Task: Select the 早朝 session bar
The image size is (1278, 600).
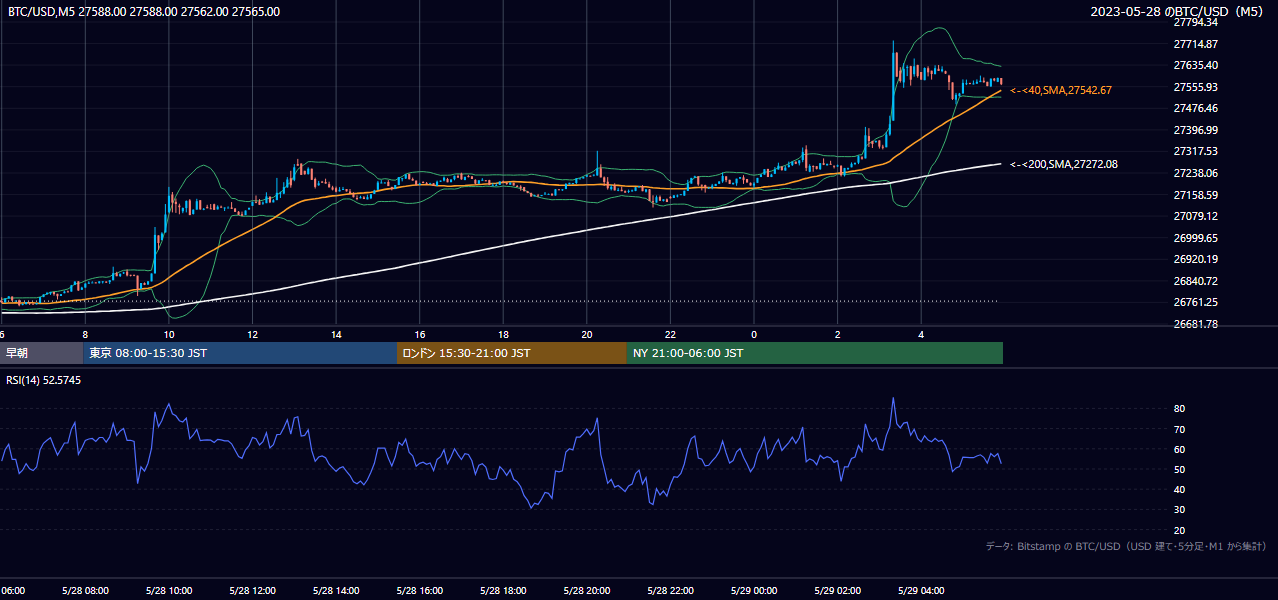Action: click(42, 353)
